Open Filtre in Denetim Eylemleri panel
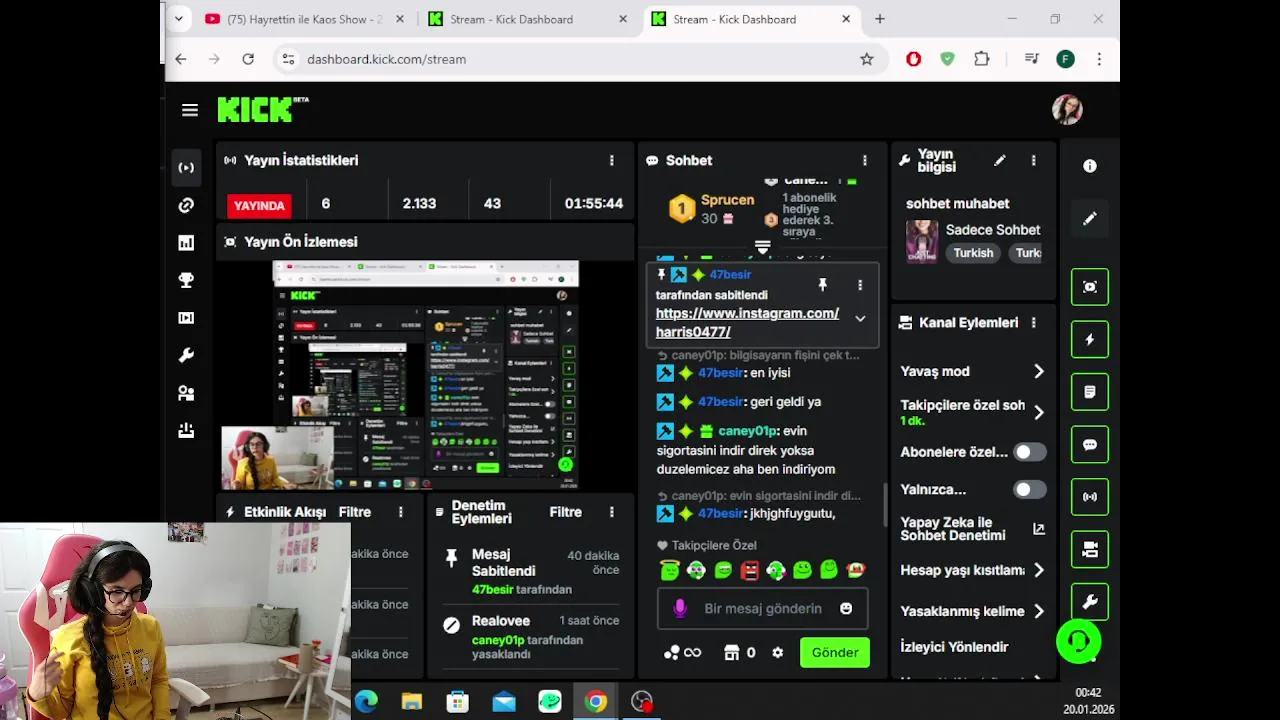The image size is (1280, 720). (566, 512)
